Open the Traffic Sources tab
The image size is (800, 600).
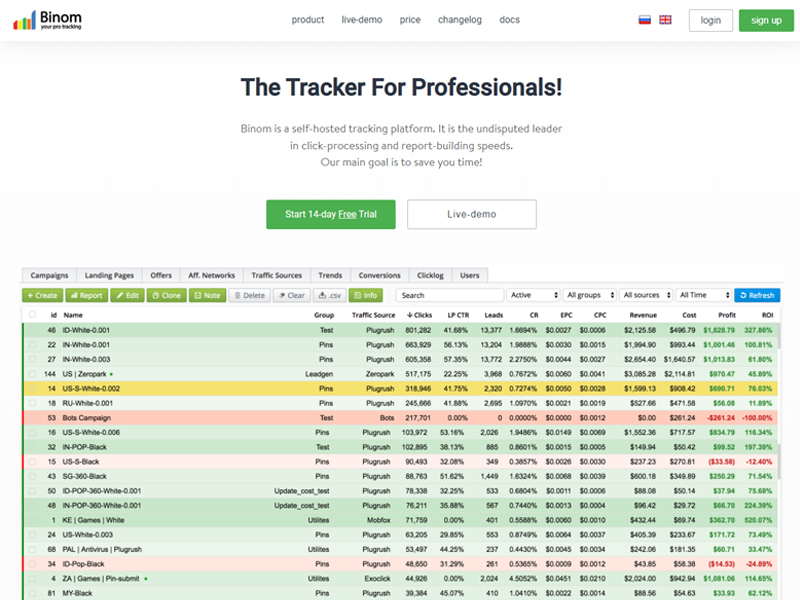277,276
